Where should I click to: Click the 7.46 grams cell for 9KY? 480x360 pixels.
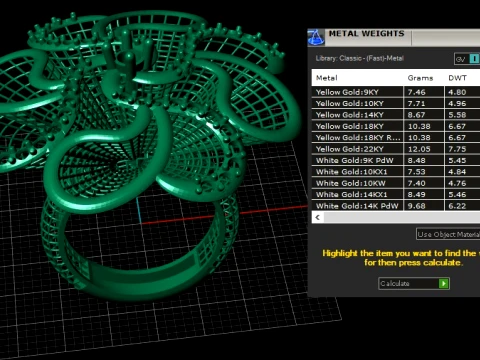click(423, 92)
